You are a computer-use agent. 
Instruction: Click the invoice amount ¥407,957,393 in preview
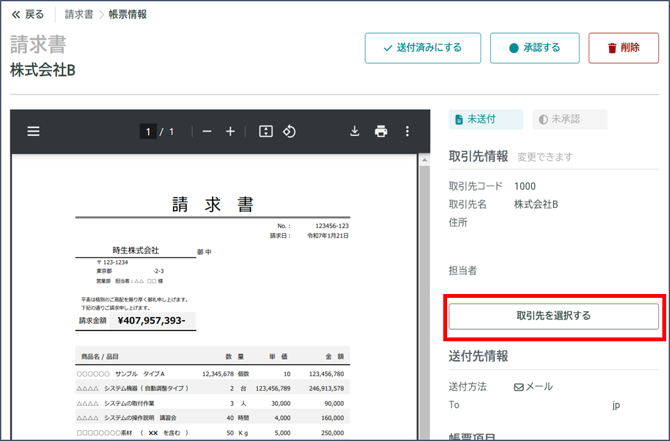click(151, 321)
